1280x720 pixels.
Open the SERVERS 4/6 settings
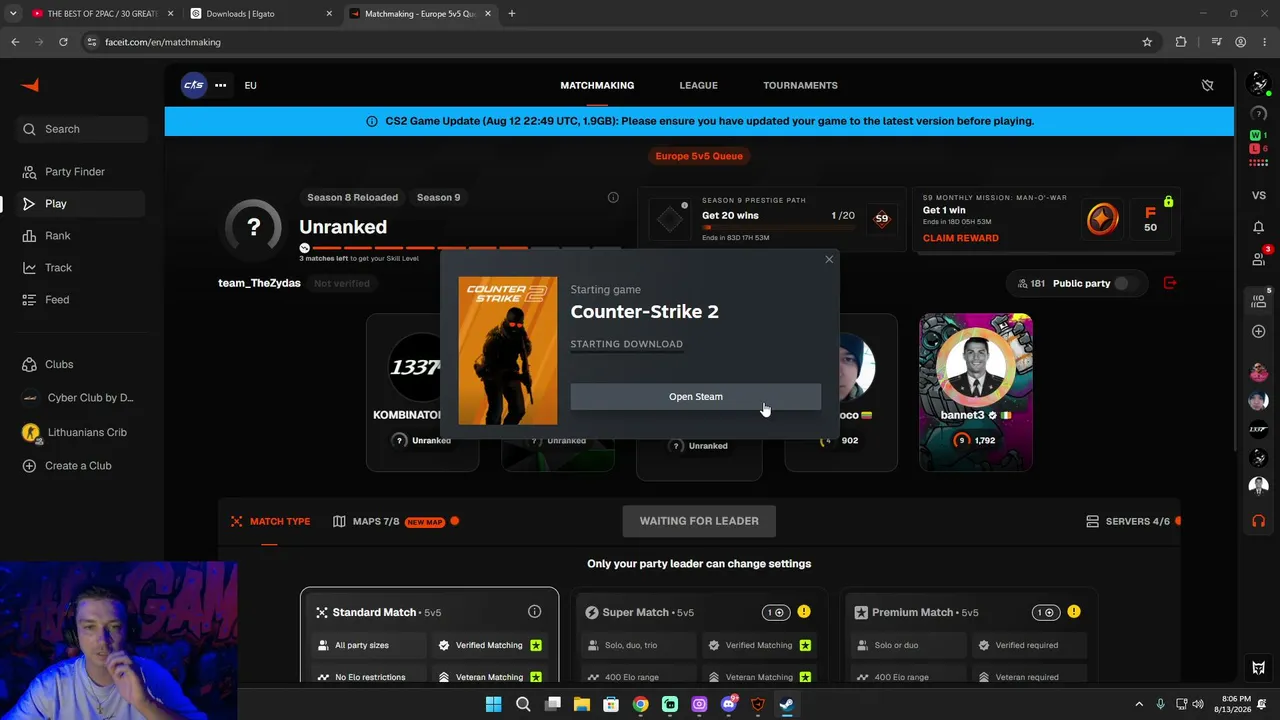pos(1132,521)
